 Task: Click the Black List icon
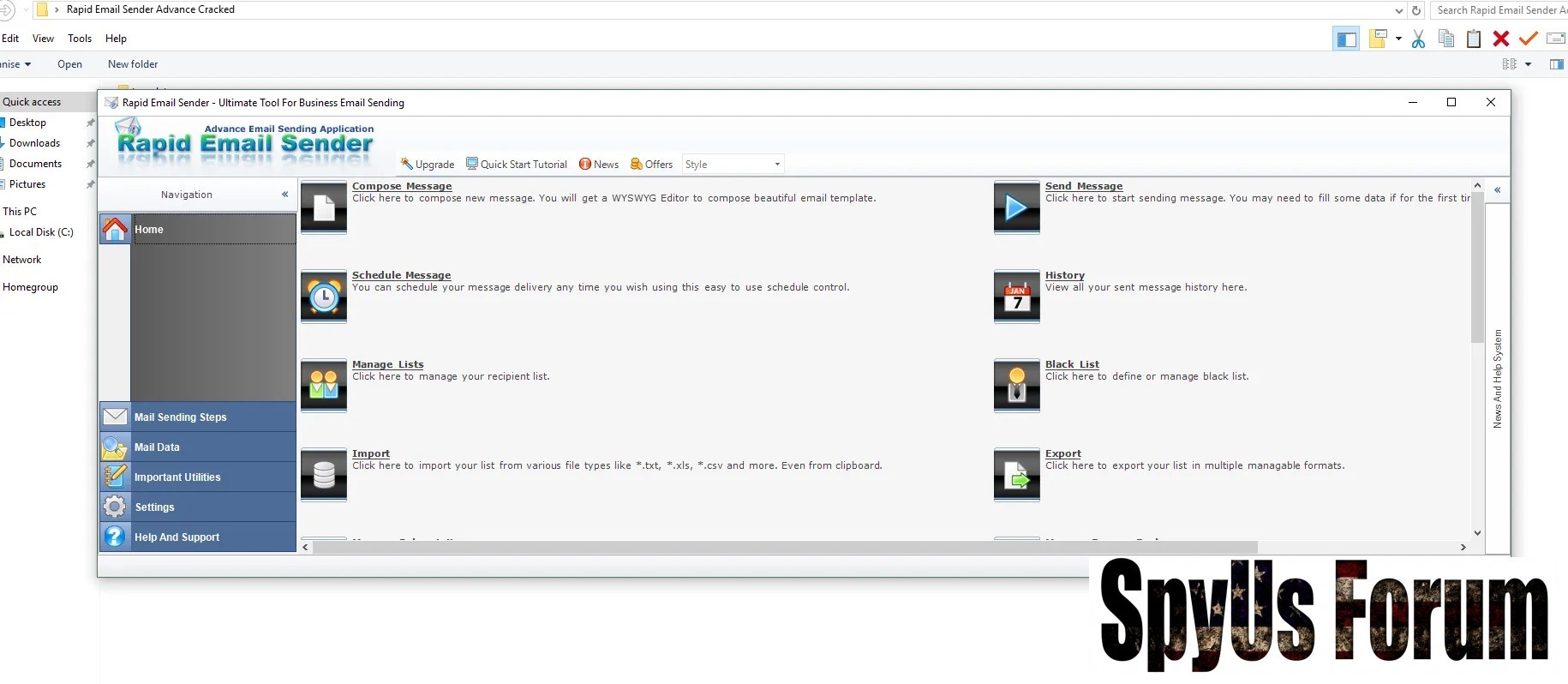click(x=1016, y=386)
